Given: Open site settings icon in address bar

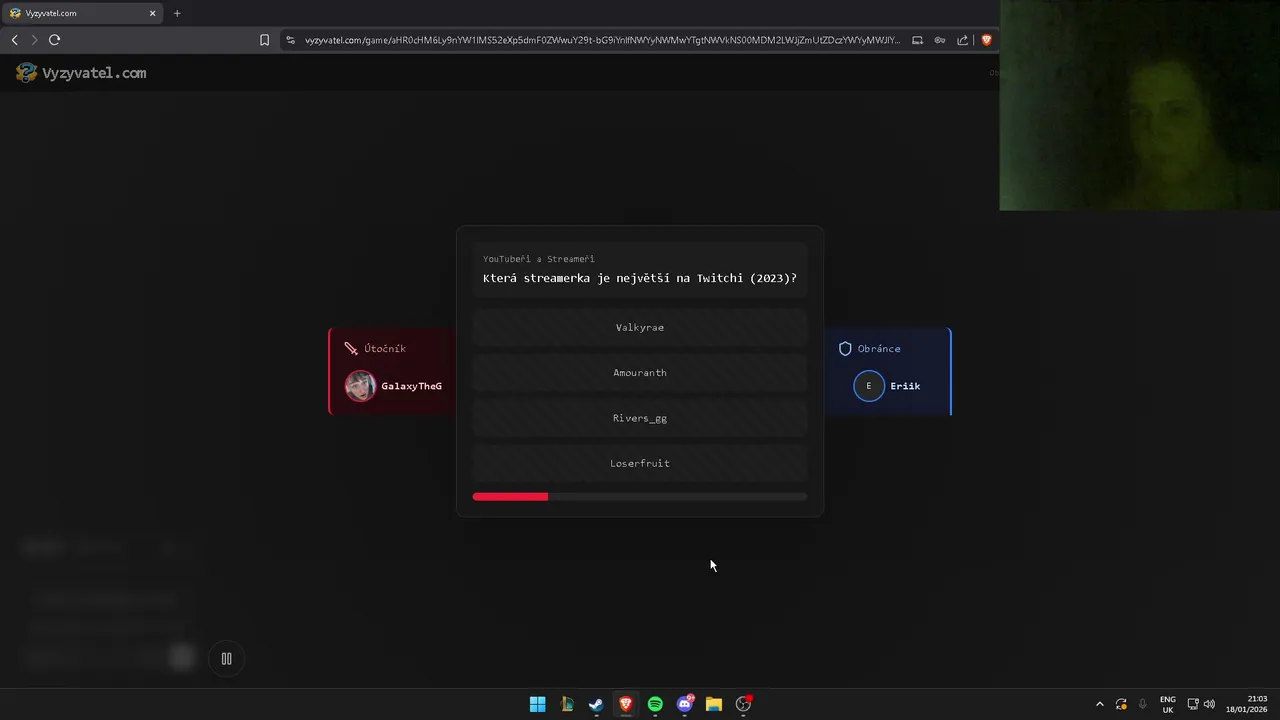Looking at the screenshot, I should [290, 40].
